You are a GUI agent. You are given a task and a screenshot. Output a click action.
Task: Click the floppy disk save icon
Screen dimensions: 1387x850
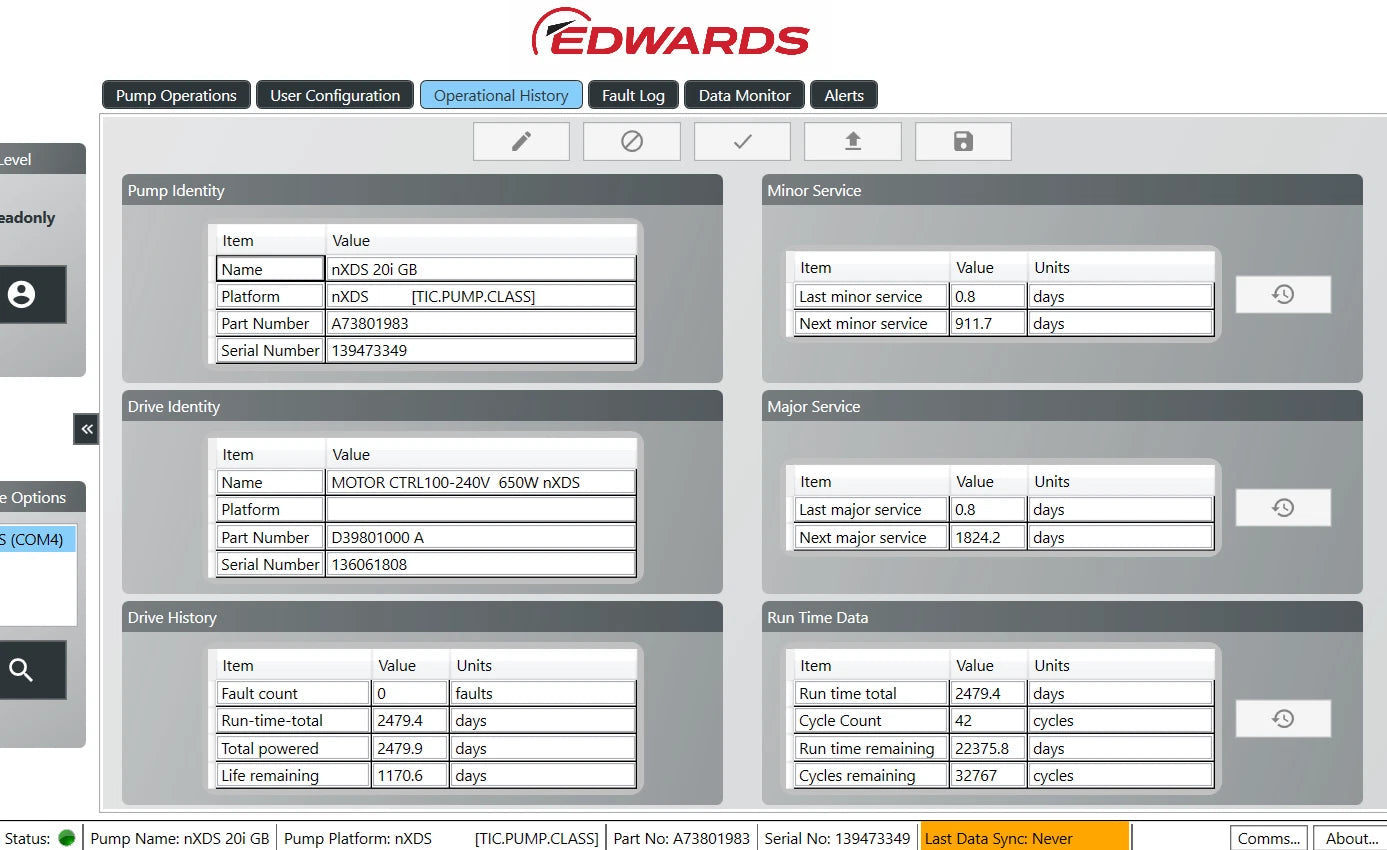pos(963,142)
